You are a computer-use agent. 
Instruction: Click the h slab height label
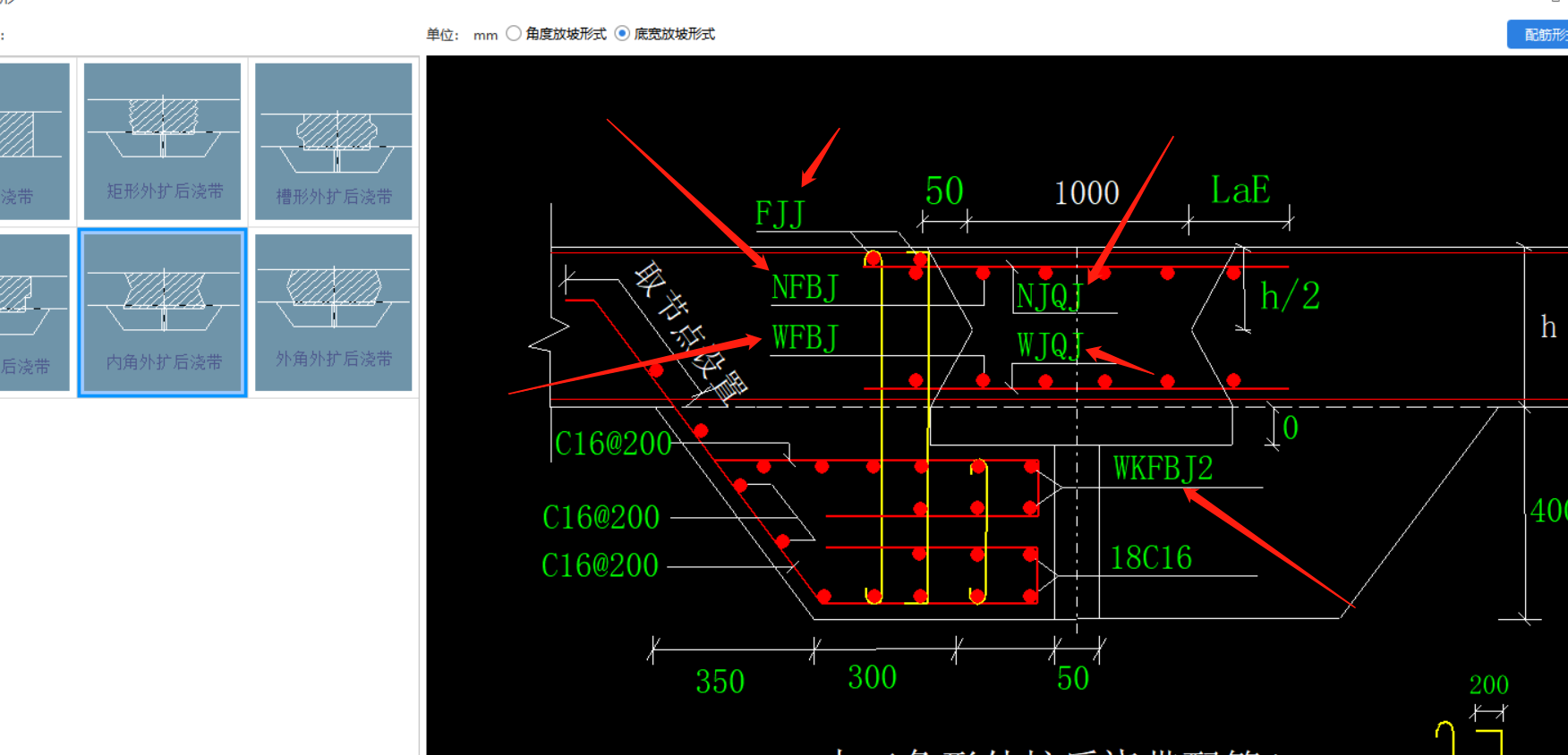(x=1548, y=327)
